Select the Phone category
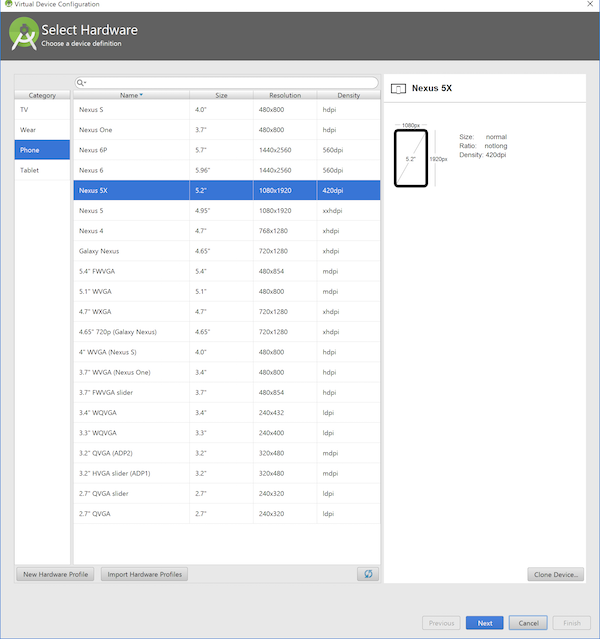This screenshot has height=639, width=600. coord(42,150)
